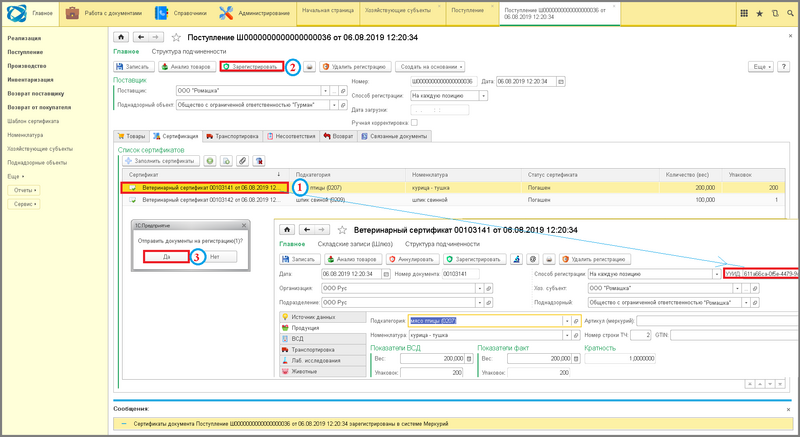Screen dimensions: 800x437
Task: Open Поднадзорный объект Гурман record icon
Action: tap(343, 105)
